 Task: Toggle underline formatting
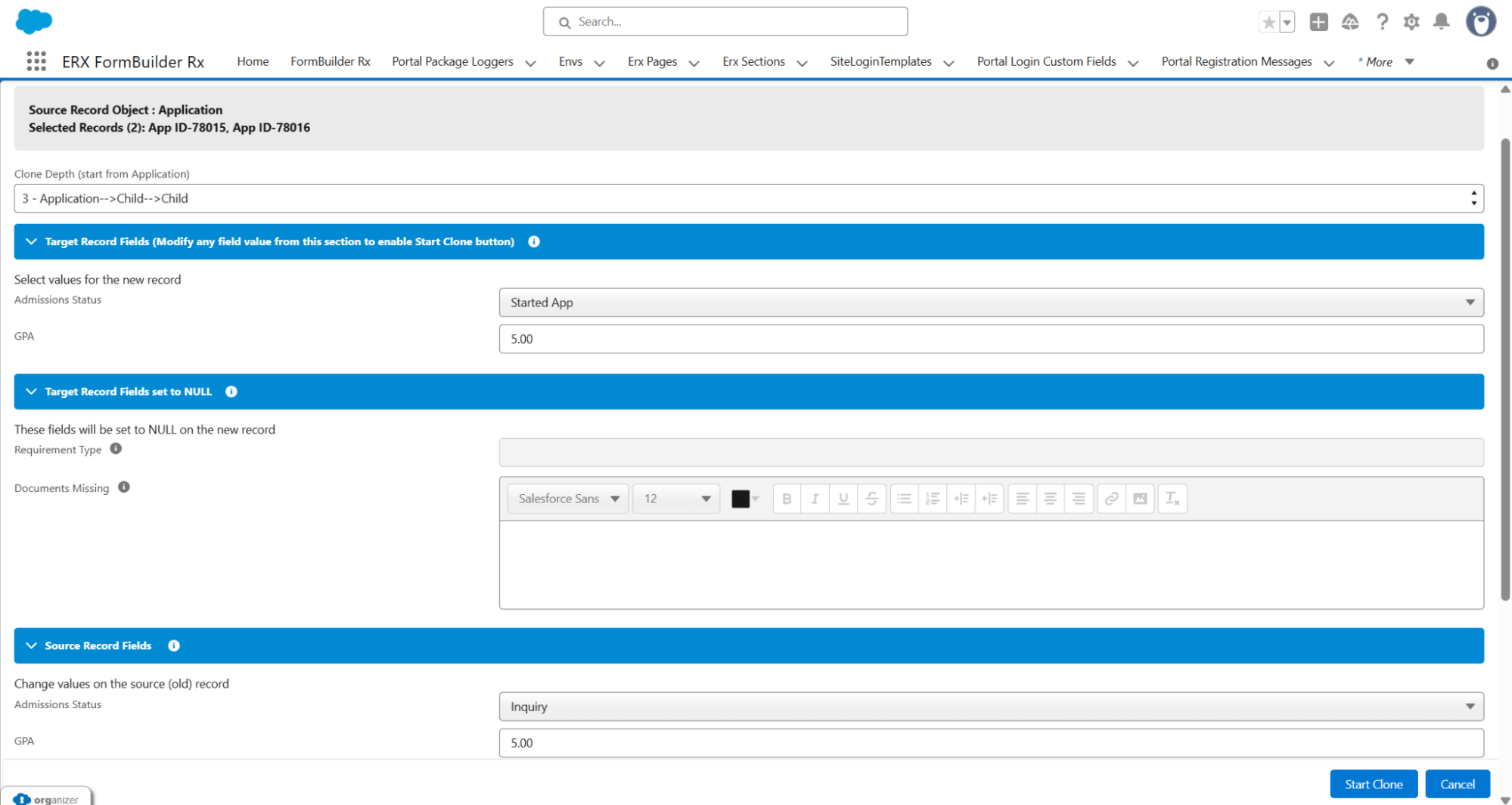(843, 499)
